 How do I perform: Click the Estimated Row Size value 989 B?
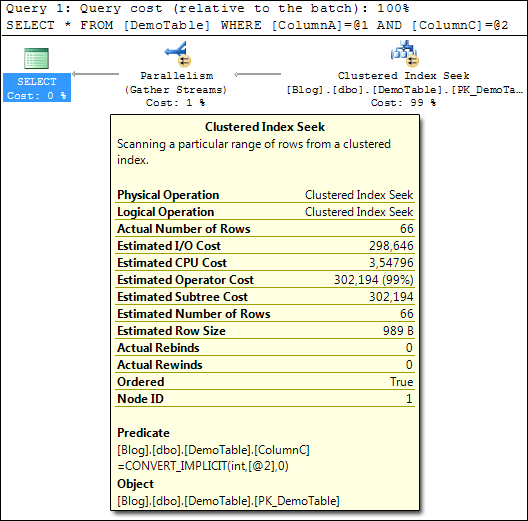pyautogui.click(x=398, y=331)
